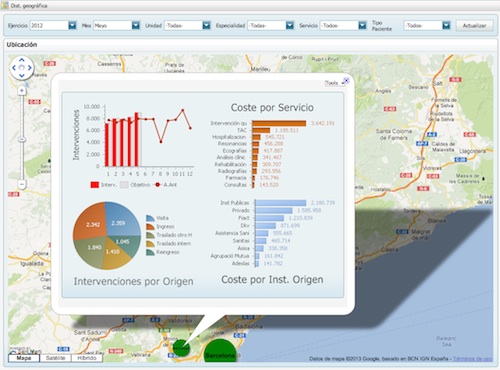Click the Sanitas row label
Screen dimensions: 500x370
pos(241,241)
